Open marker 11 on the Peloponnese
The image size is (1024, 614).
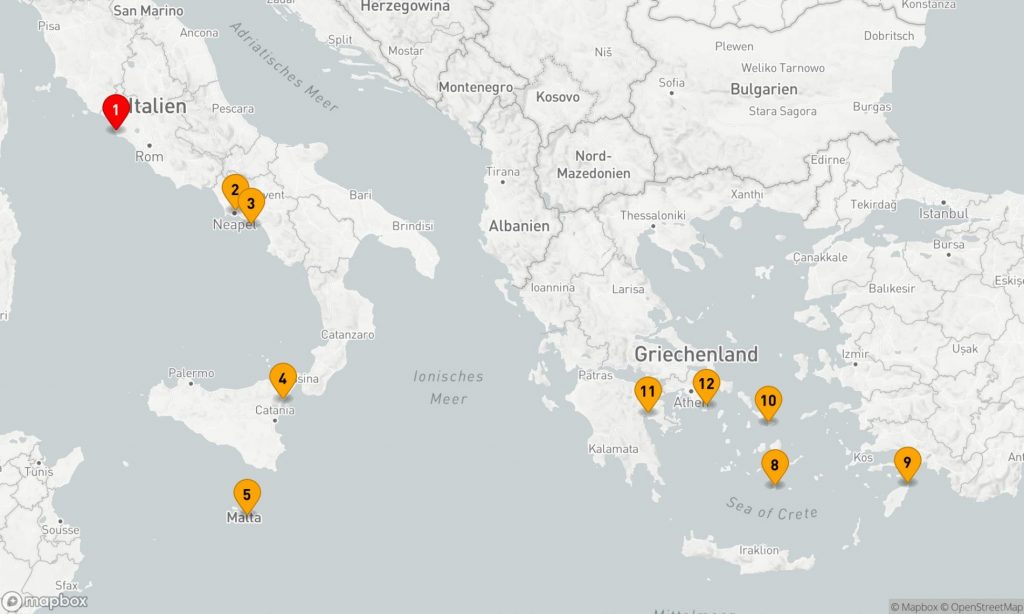647,392
